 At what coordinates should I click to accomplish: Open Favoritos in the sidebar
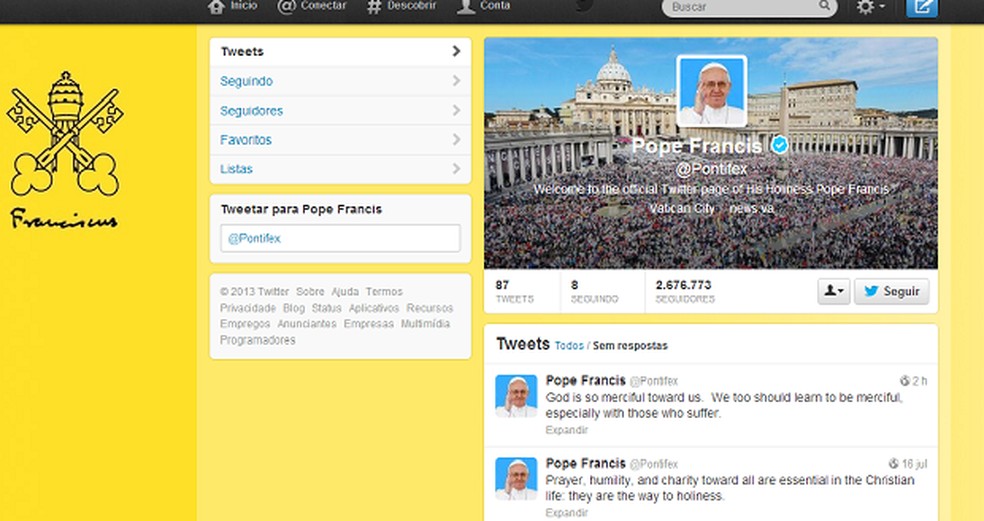coord(340,139)
